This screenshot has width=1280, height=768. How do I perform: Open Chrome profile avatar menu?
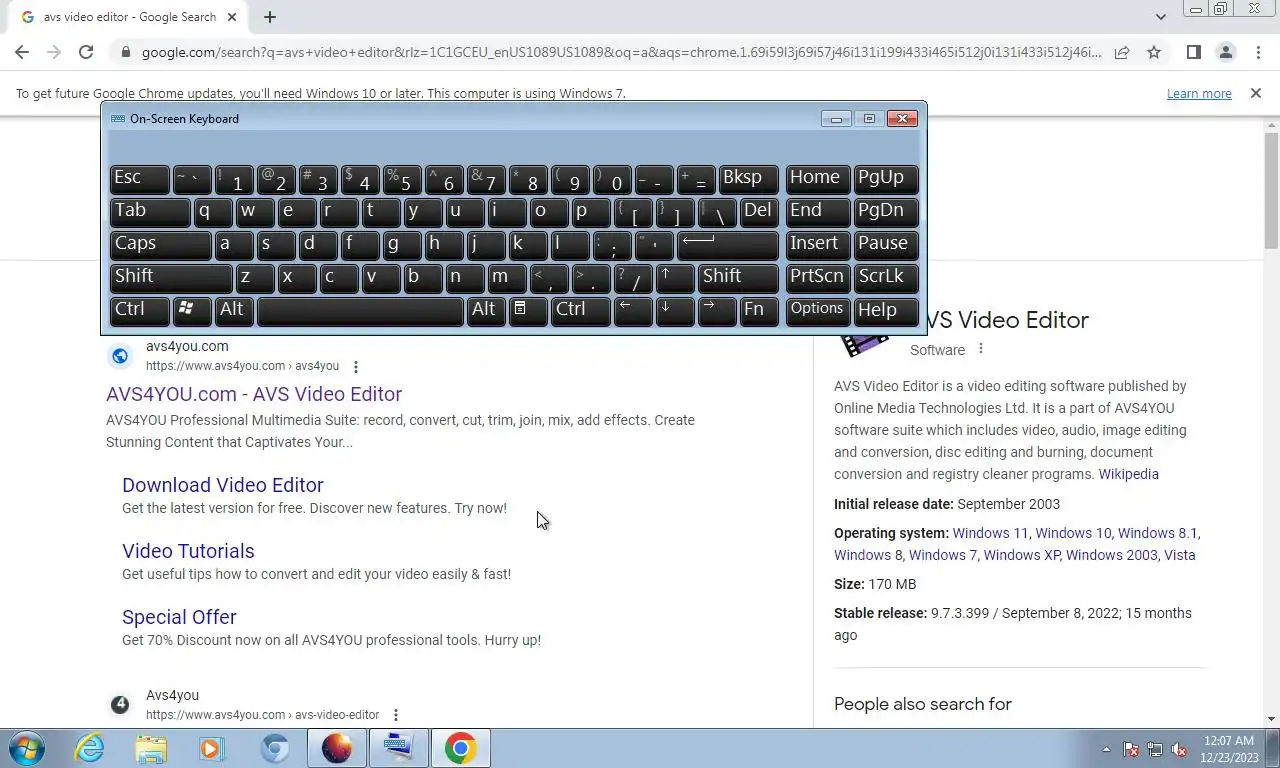1225,52
